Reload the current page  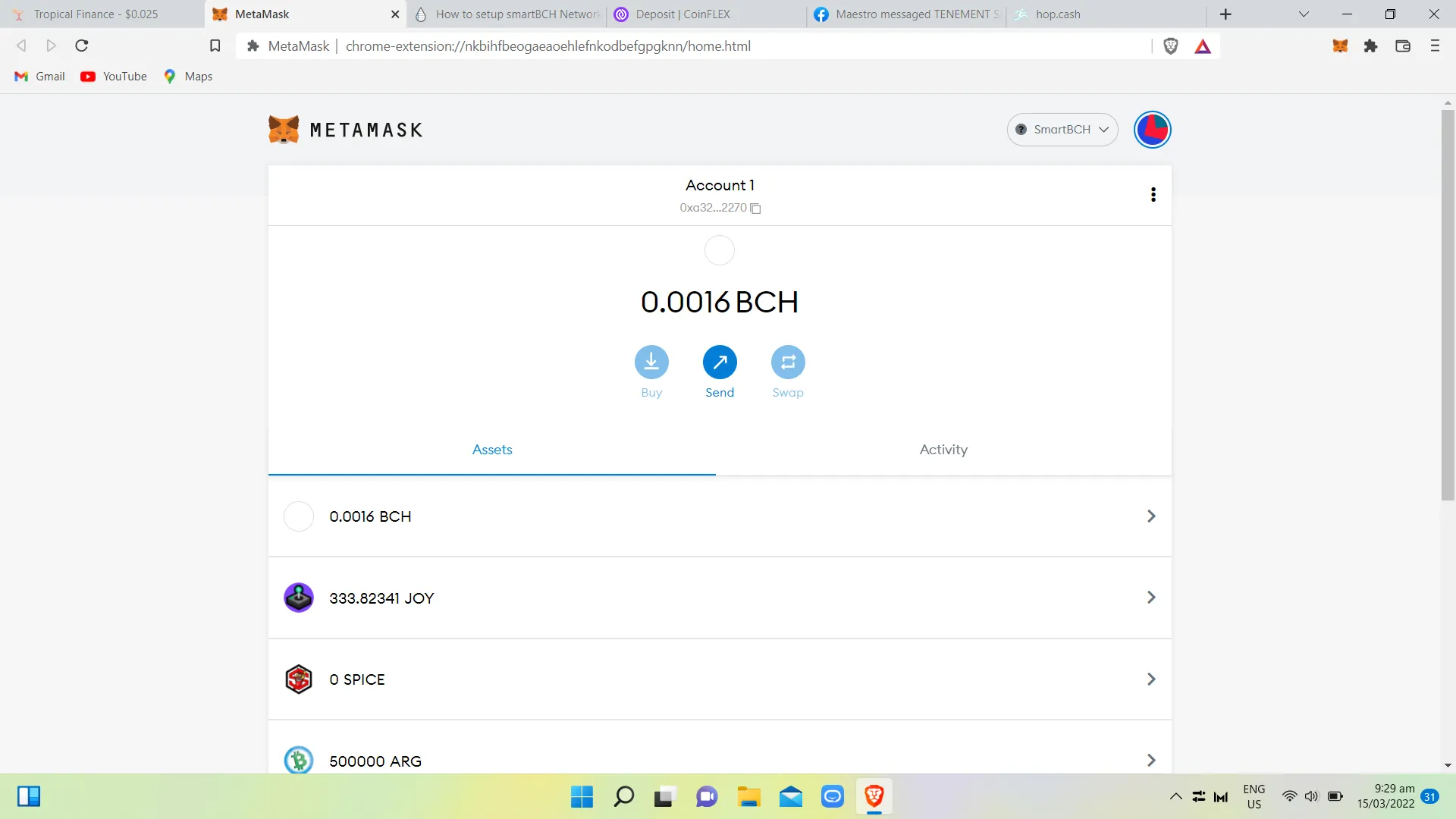point(82,46)
